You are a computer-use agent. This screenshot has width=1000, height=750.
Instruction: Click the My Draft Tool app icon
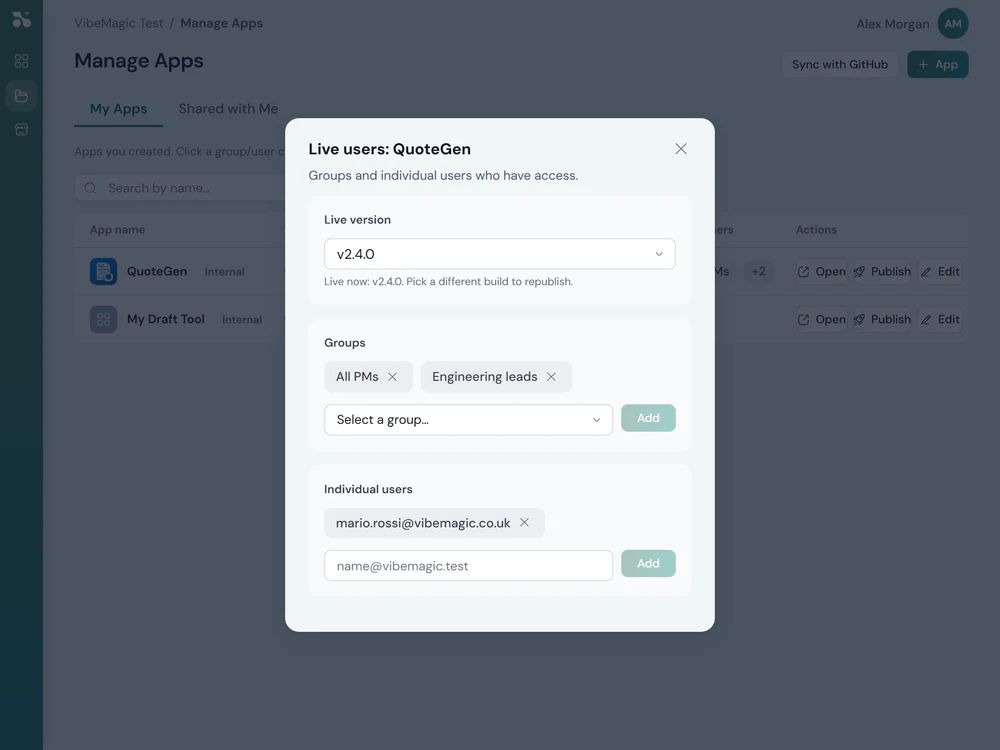(x=103, y=319)
